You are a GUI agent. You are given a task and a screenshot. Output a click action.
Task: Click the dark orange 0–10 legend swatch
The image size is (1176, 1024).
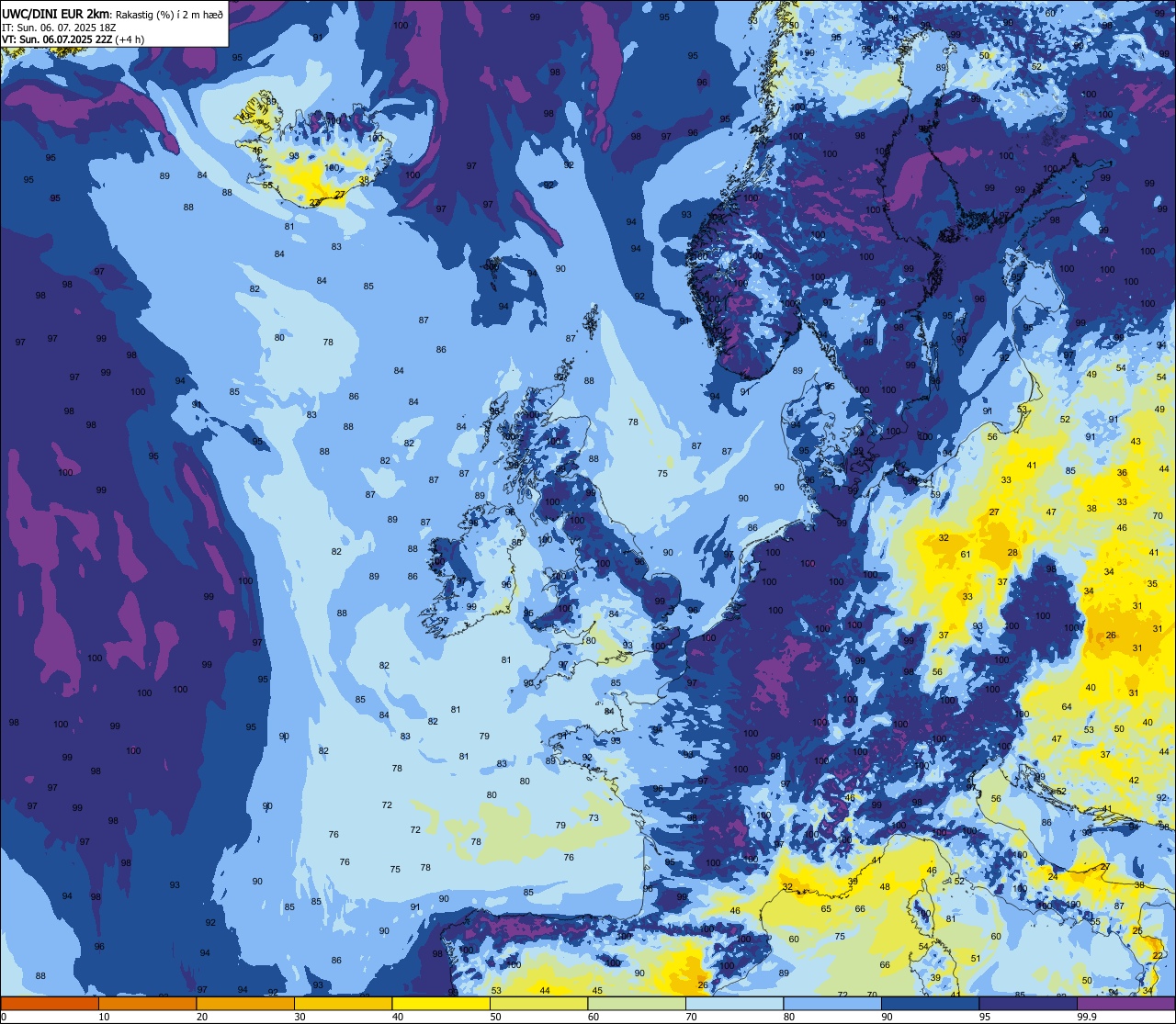click(x=50, y=1004)
